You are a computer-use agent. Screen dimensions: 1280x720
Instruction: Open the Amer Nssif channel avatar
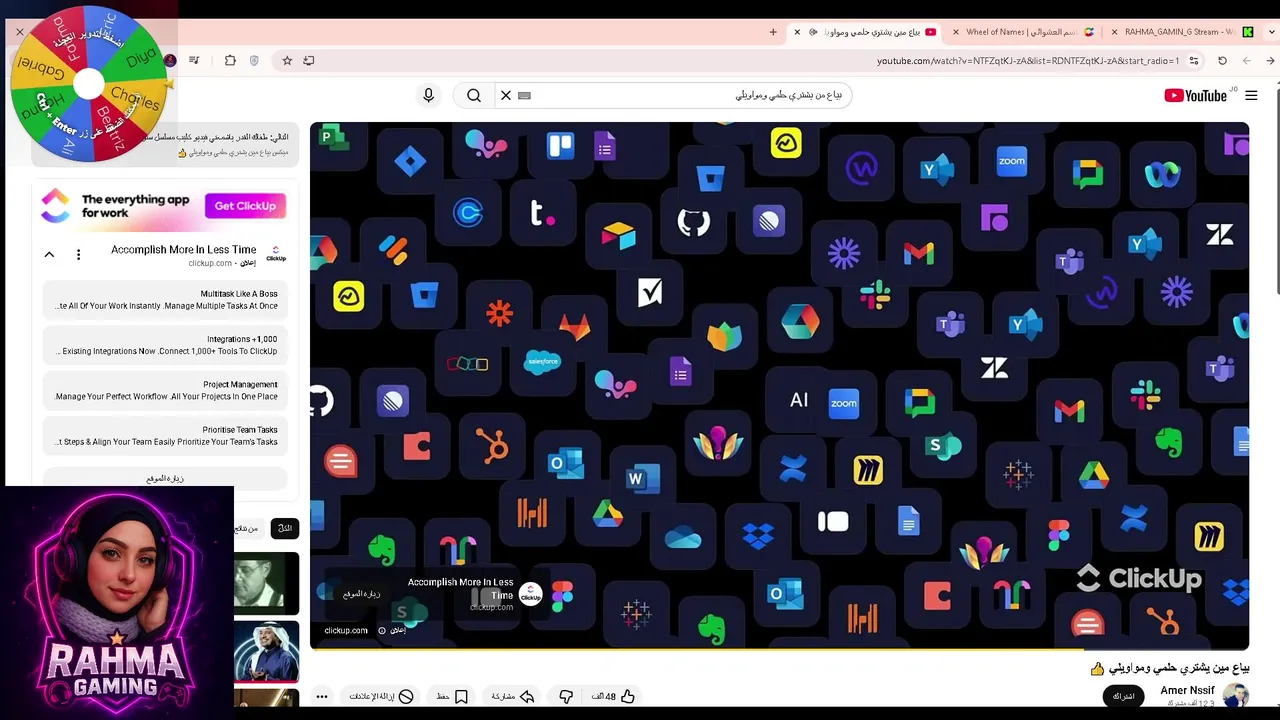1236,696
